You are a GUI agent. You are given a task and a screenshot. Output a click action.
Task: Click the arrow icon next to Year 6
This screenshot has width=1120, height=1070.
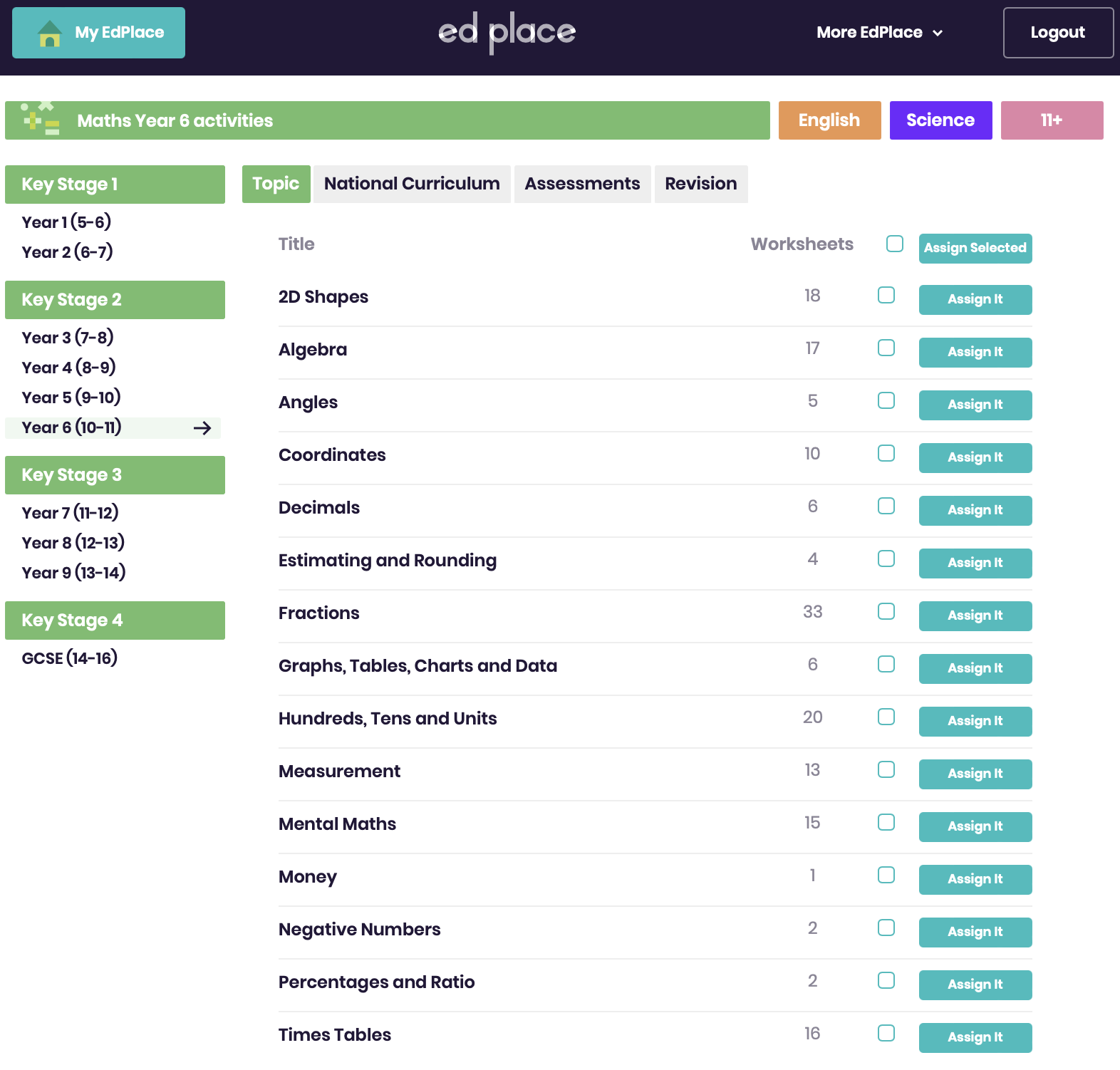coord(202,428)
